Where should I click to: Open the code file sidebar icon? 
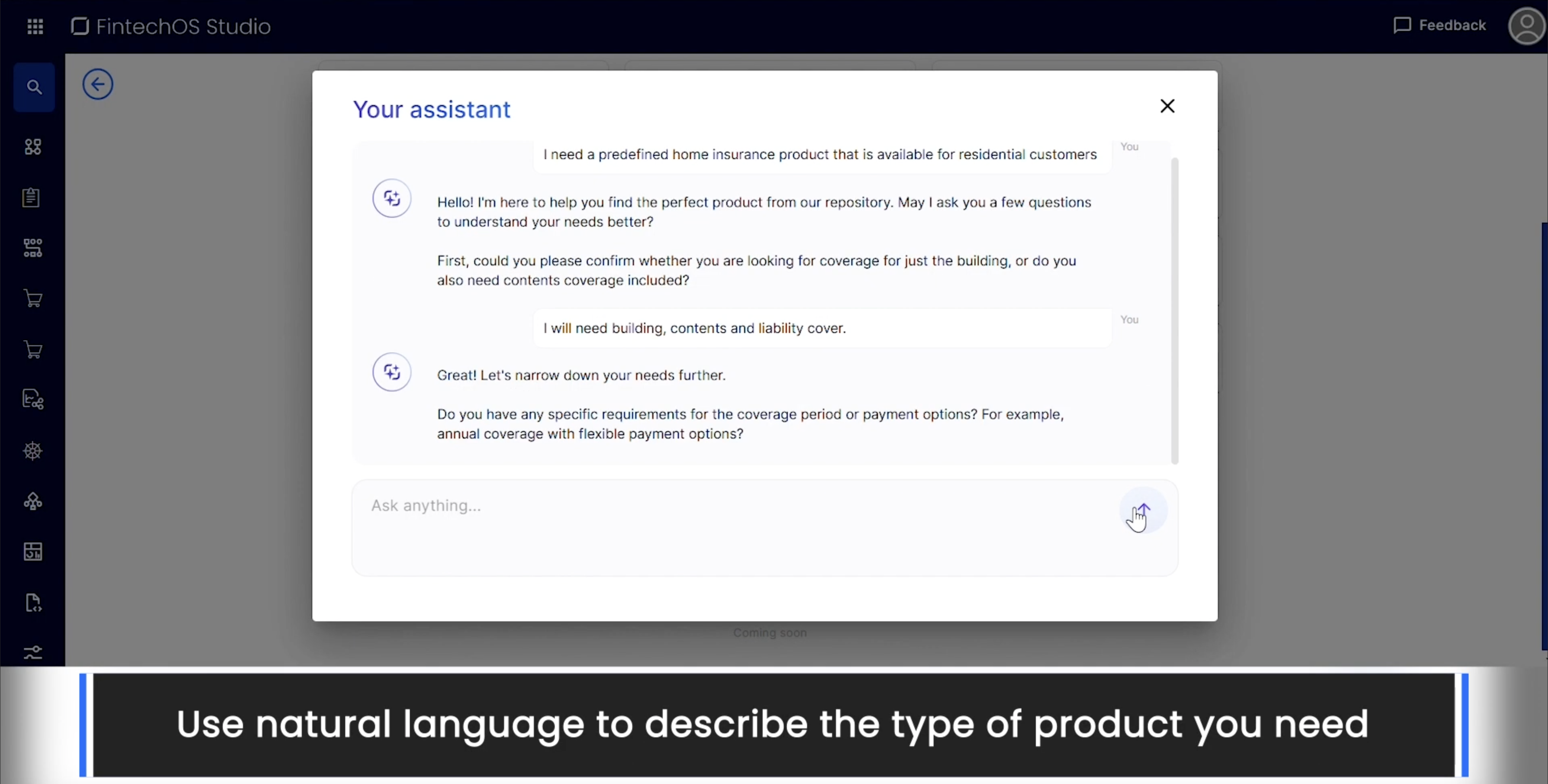(33, 602)
